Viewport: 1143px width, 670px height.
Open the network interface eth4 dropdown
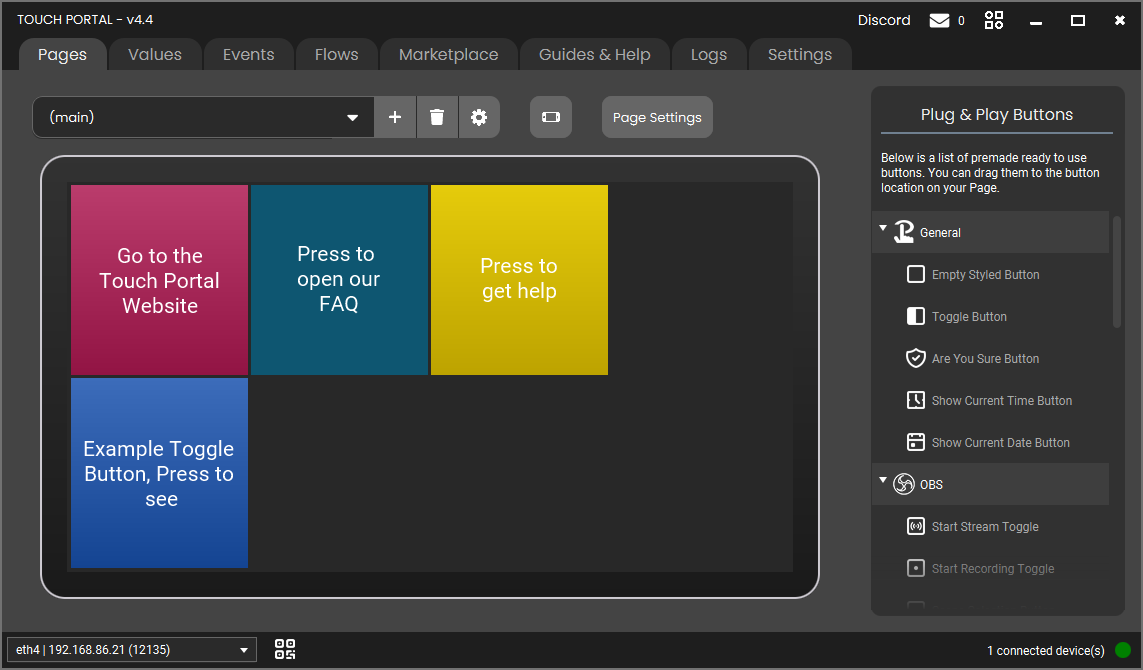(131, 650)
